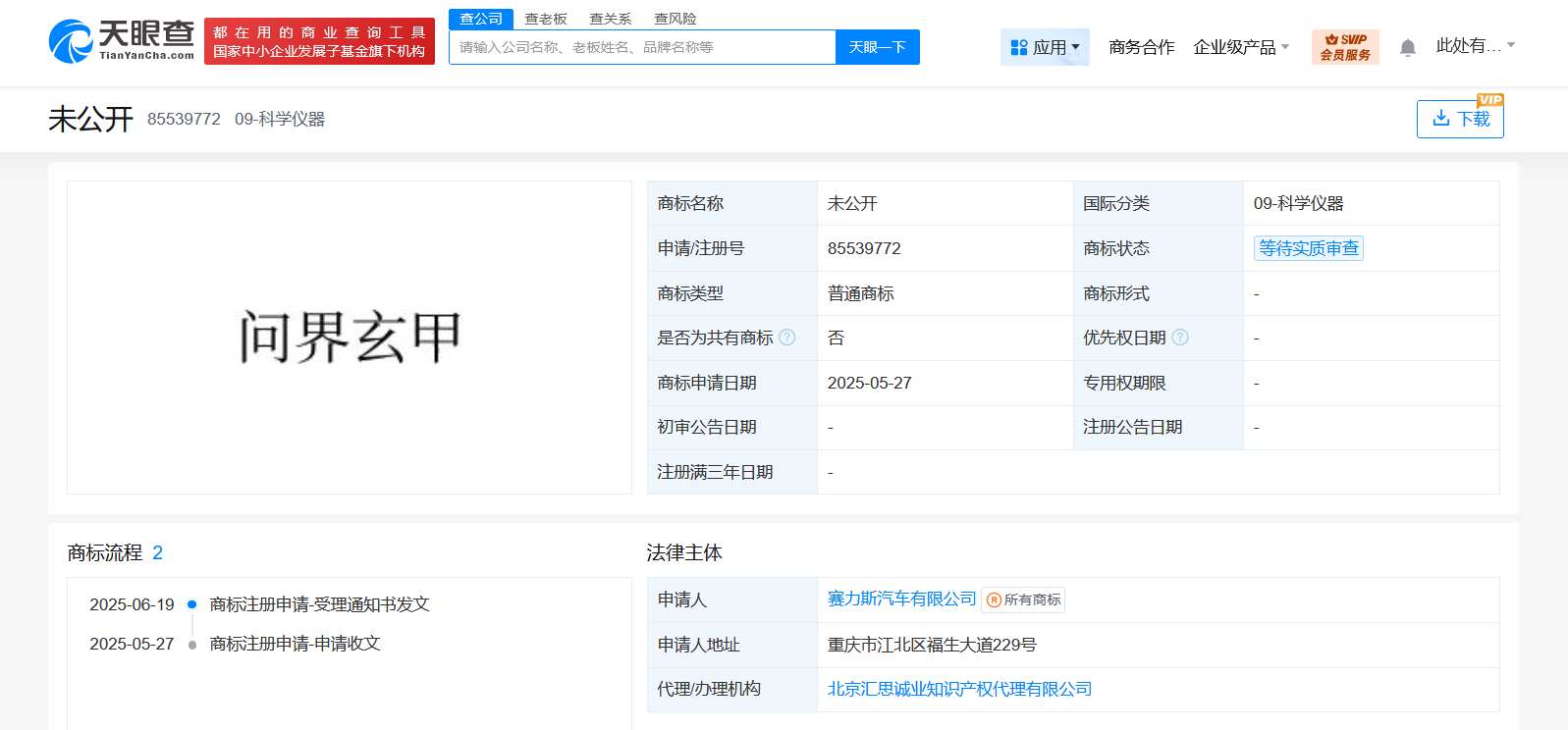Click the TianYanCha logo
The height and width of the screenshot is (730, 1568).
click(122, 41)
